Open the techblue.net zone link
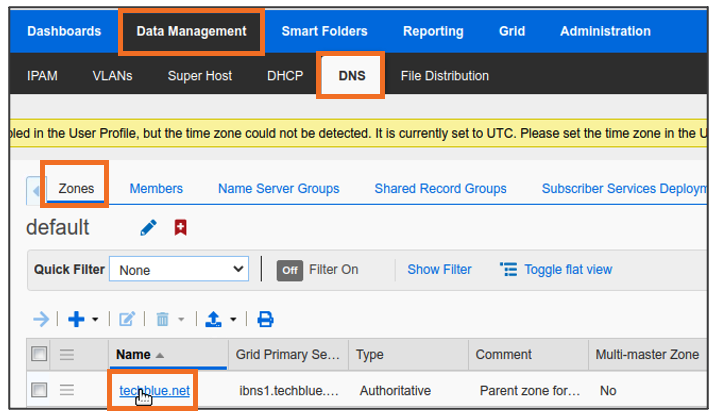The image size is (718, 418). 154,390
